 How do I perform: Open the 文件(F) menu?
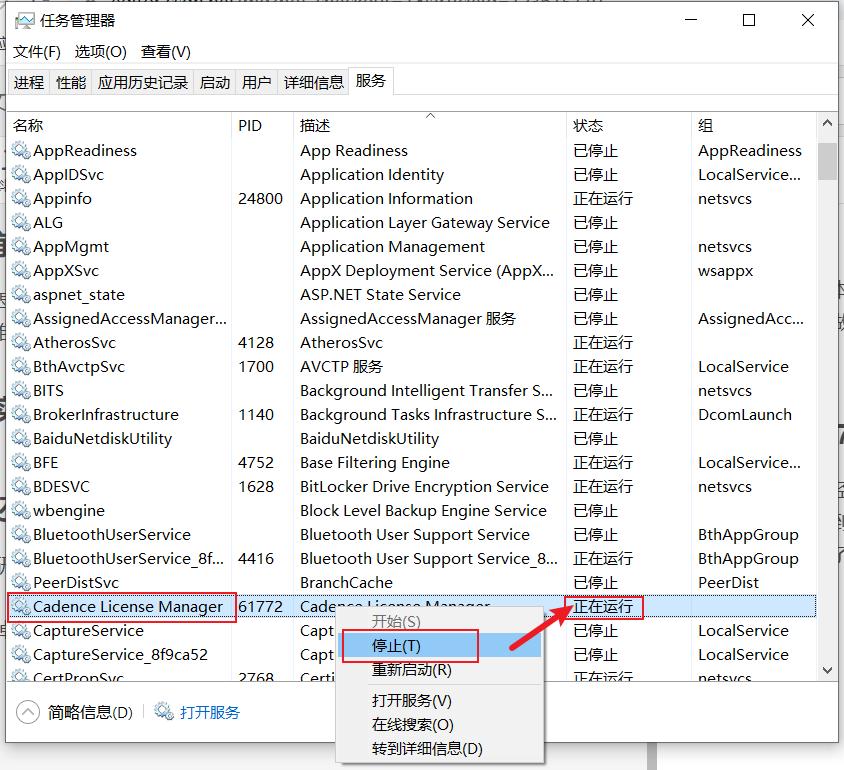(37, 52)
